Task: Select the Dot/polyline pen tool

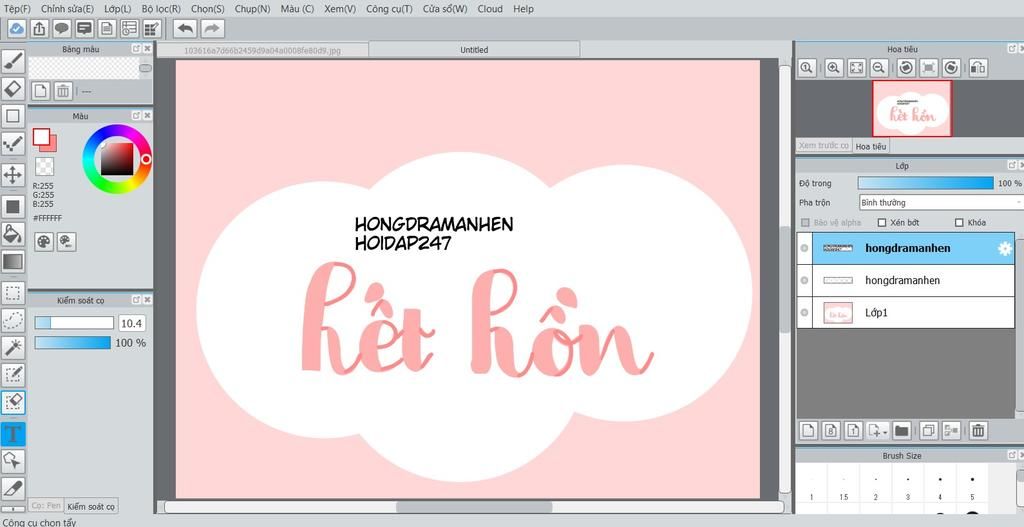Action: point(12,144)
